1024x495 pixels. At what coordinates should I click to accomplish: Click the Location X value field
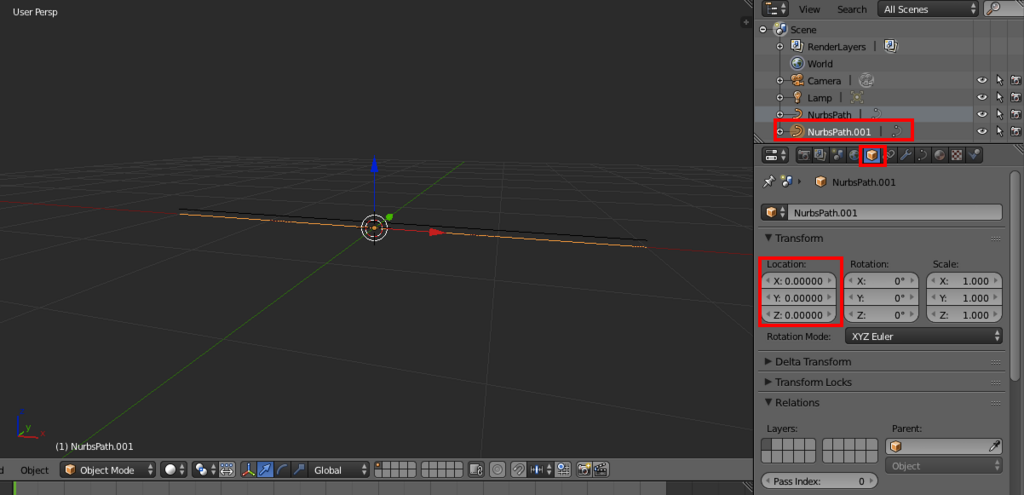tap(799, 281)
